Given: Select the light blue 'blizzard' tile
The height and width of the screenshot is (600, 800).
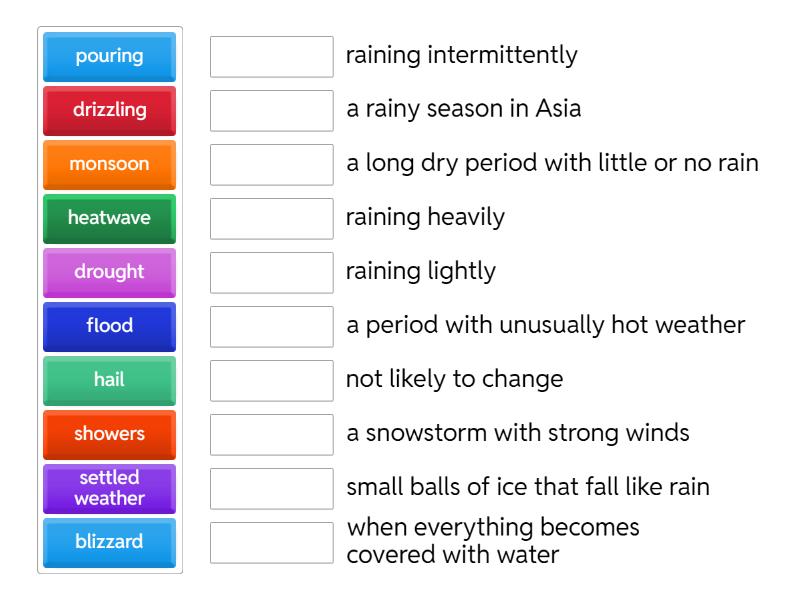Looking at the screenshot, I should (x=109, y=541).
